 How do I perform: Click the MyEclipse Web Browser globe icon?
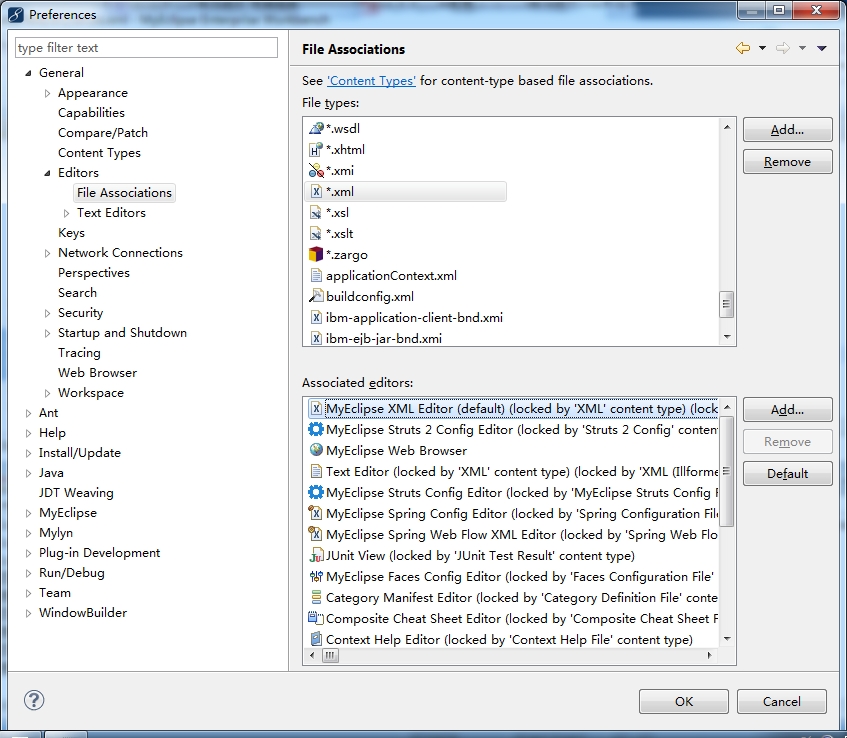316,450
